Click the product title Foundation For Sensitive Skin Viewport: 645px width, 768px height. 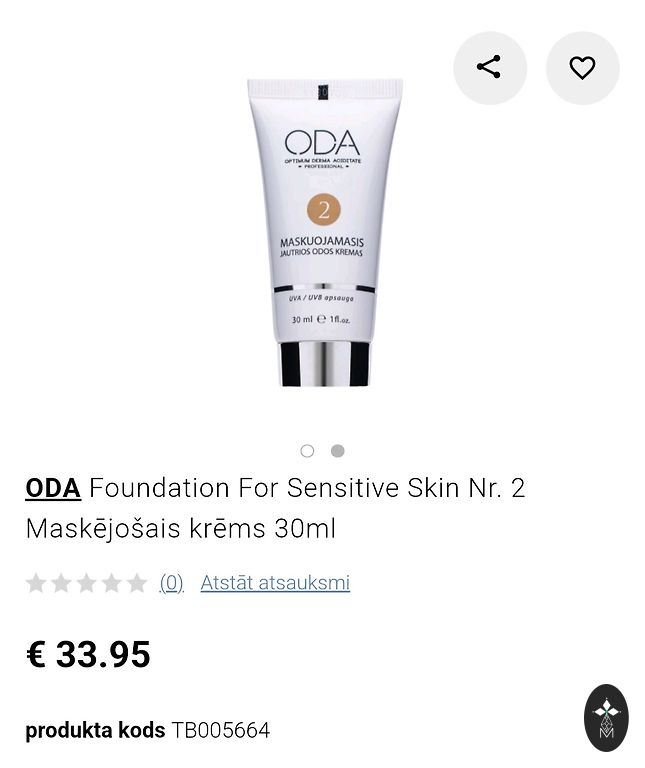click(276, 488)
